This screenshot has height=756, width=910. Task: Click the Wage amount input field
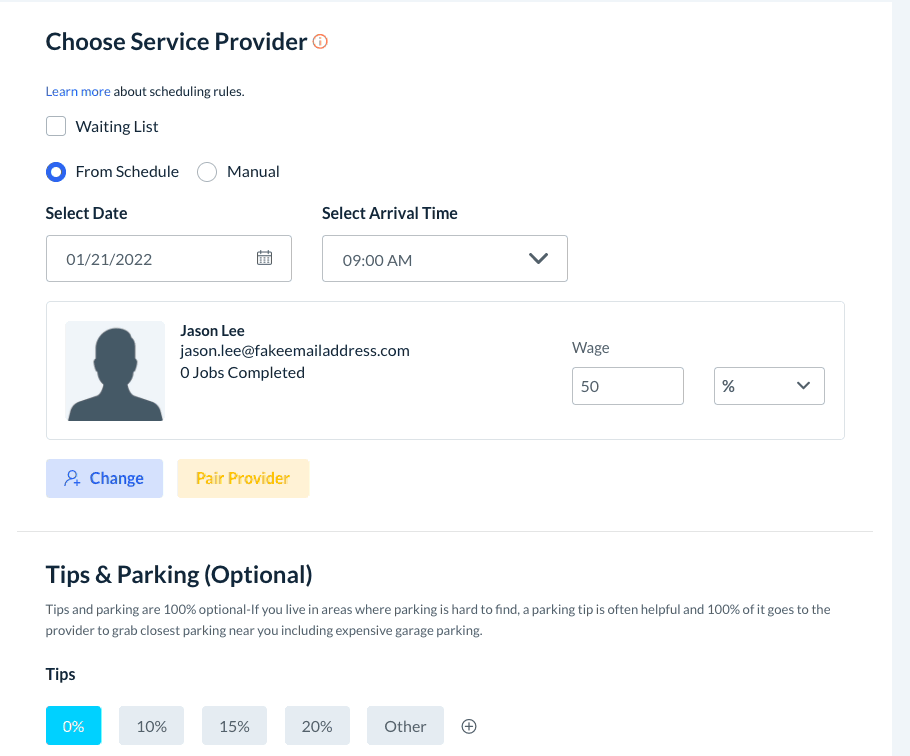click(x=627, y=386)
